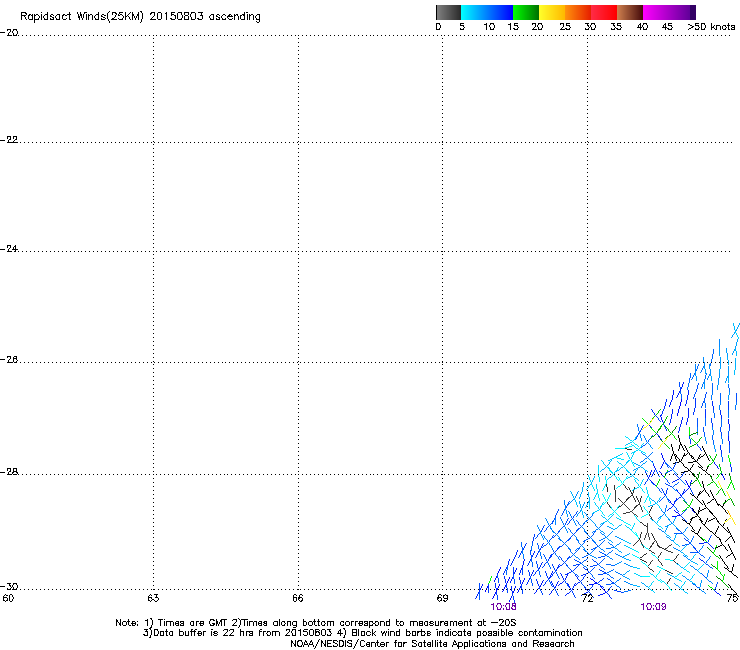This screenshot has width=740, height=650.
Task: Click the note line about 'Data buffer is 22 hrs'
Action: pos(362,633)
